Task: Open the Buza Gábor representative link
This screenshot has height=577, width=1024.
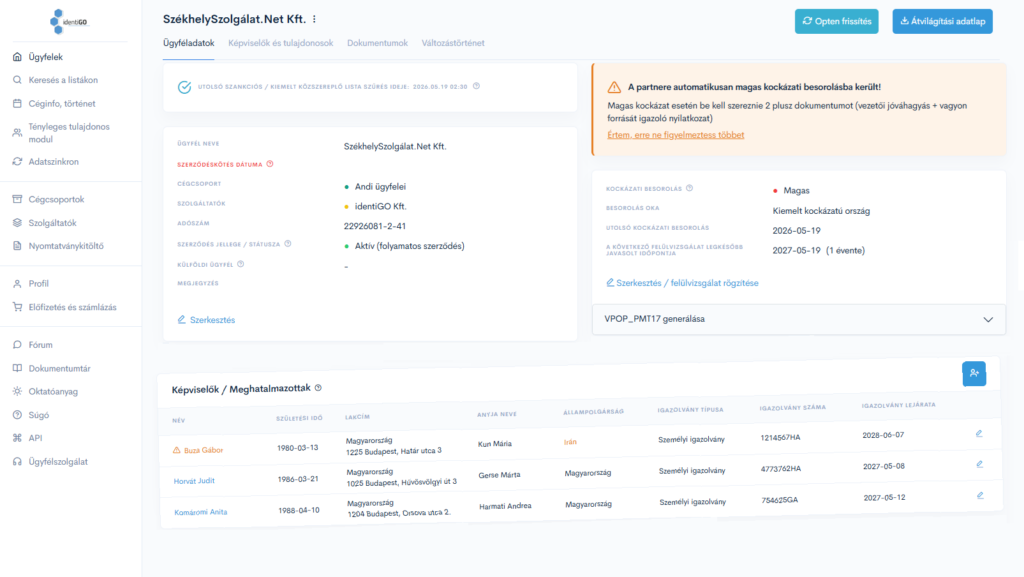Action: [203, 450]
